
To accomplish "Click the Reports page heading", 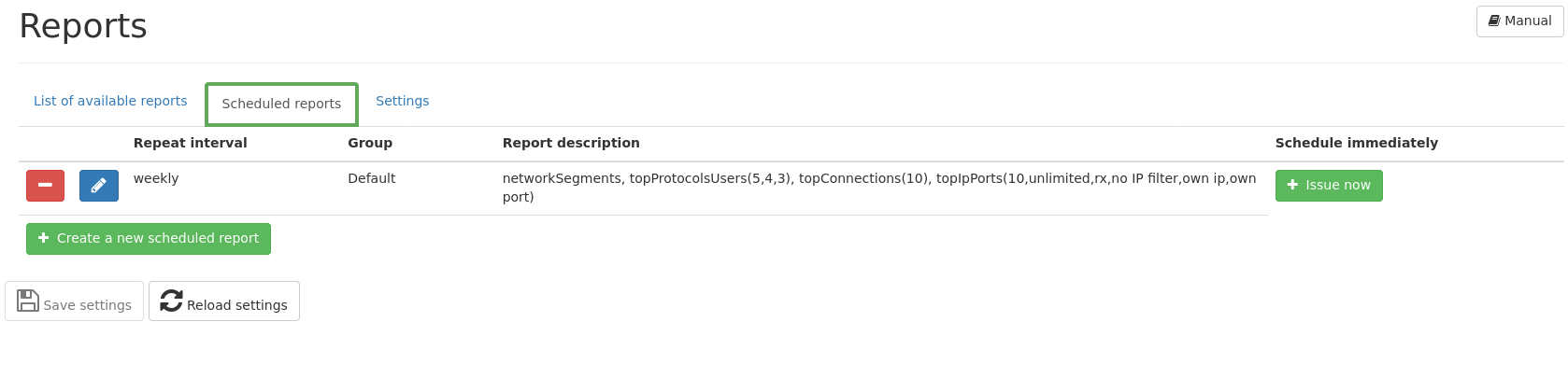I will point(83,26).
